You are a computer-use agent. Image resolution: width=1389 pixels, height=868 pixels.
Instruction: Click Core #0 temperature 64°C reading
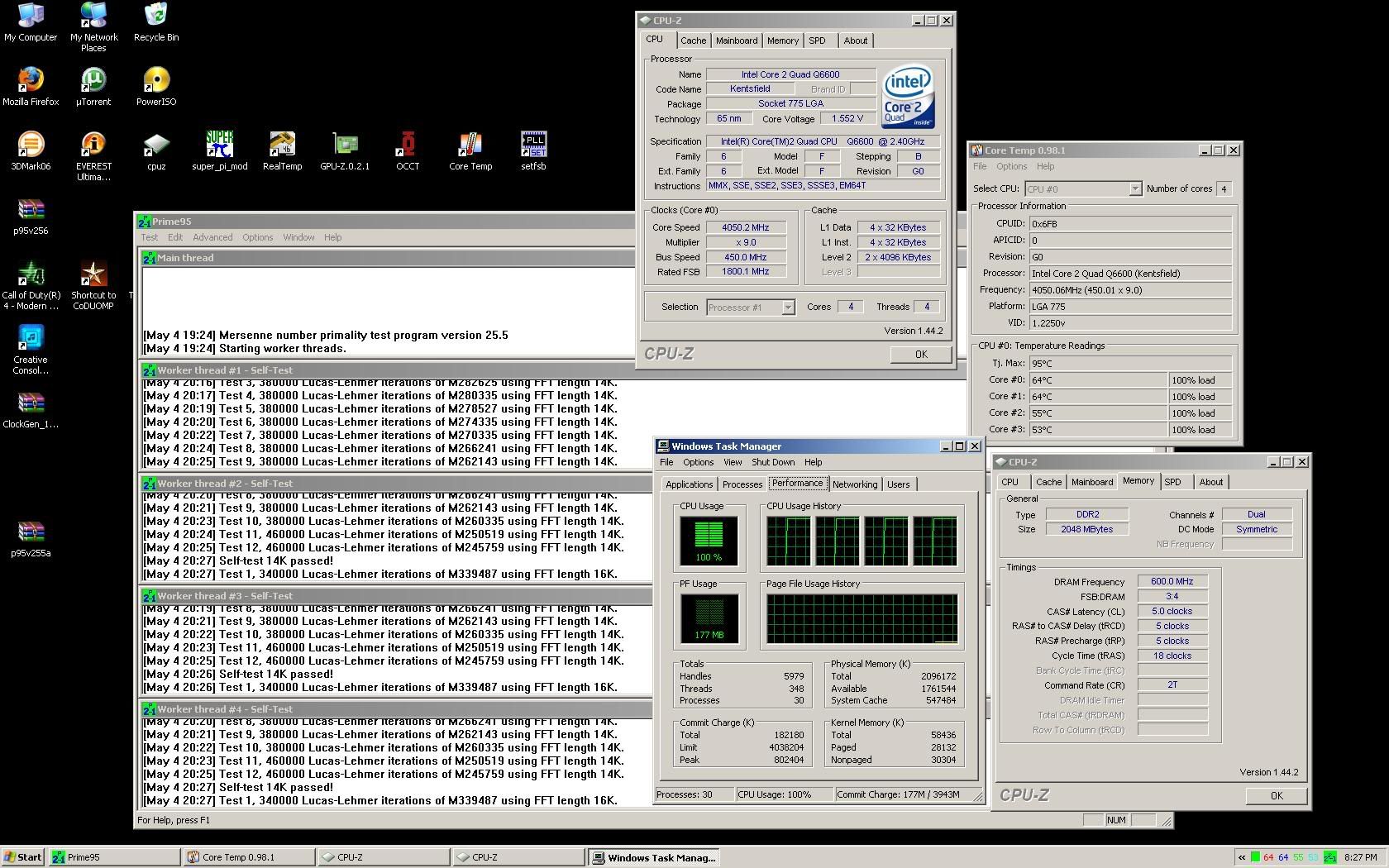click(1097, 380)
